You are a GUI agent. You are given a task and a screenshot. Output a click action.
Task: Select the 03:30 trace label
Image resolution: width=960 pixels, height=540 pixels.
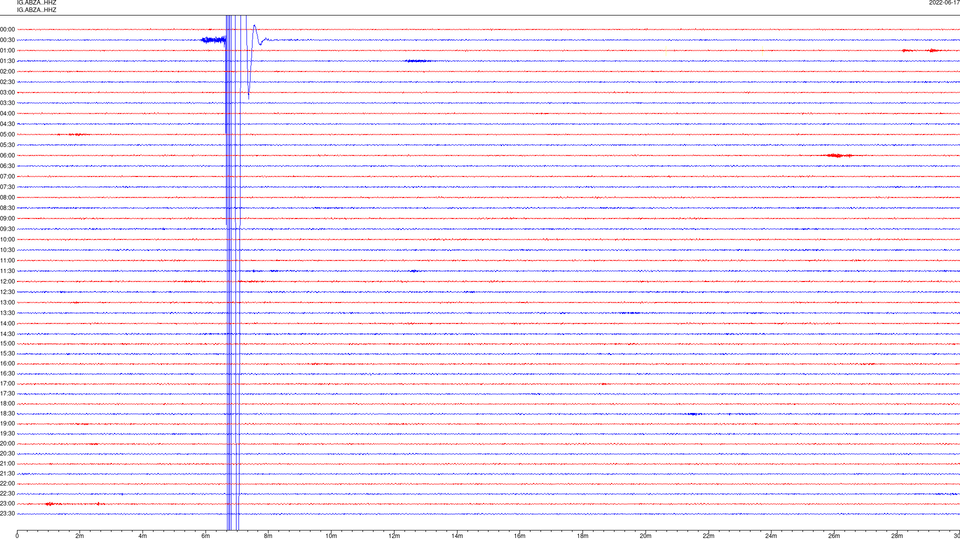click(x=7, y=103)
